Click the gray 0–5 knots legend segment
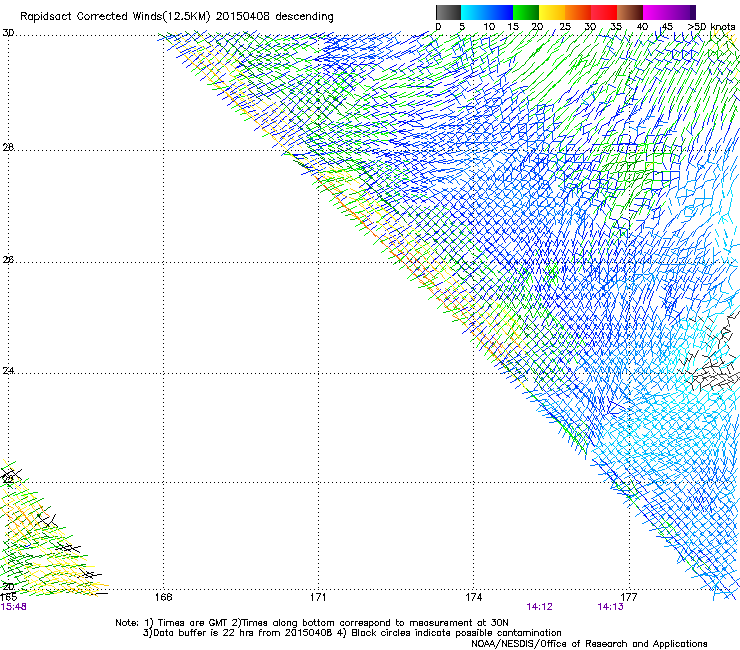 [448, 12]
